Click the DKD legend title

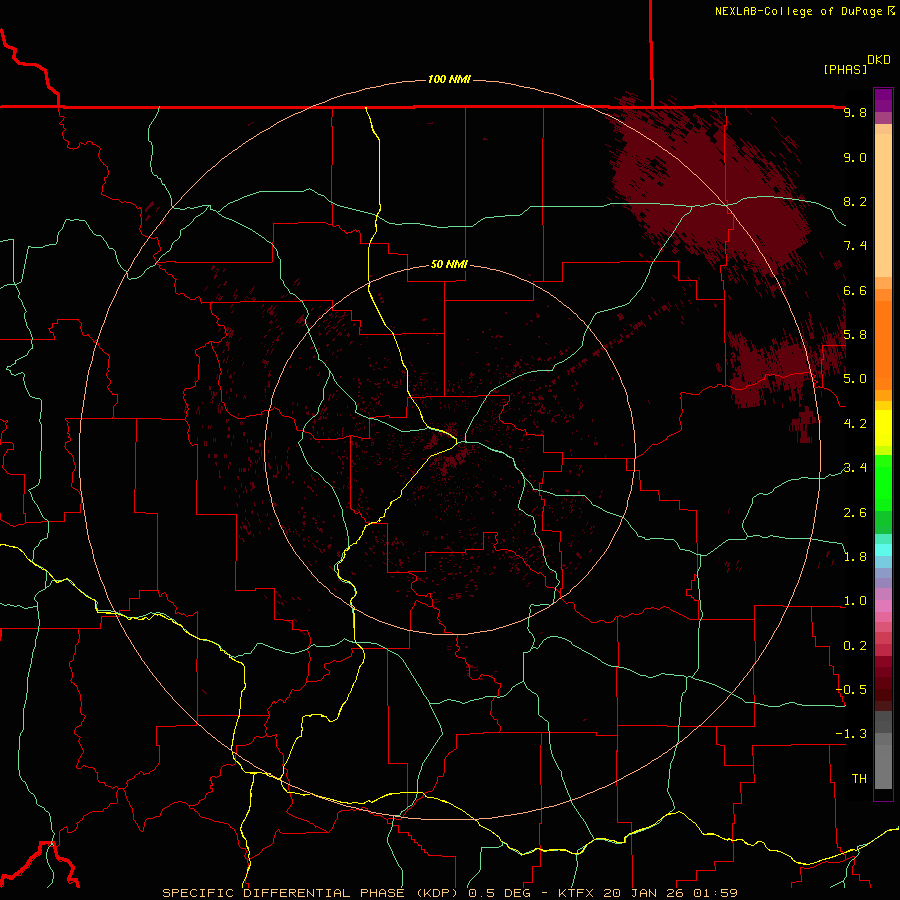click(879, 60)
